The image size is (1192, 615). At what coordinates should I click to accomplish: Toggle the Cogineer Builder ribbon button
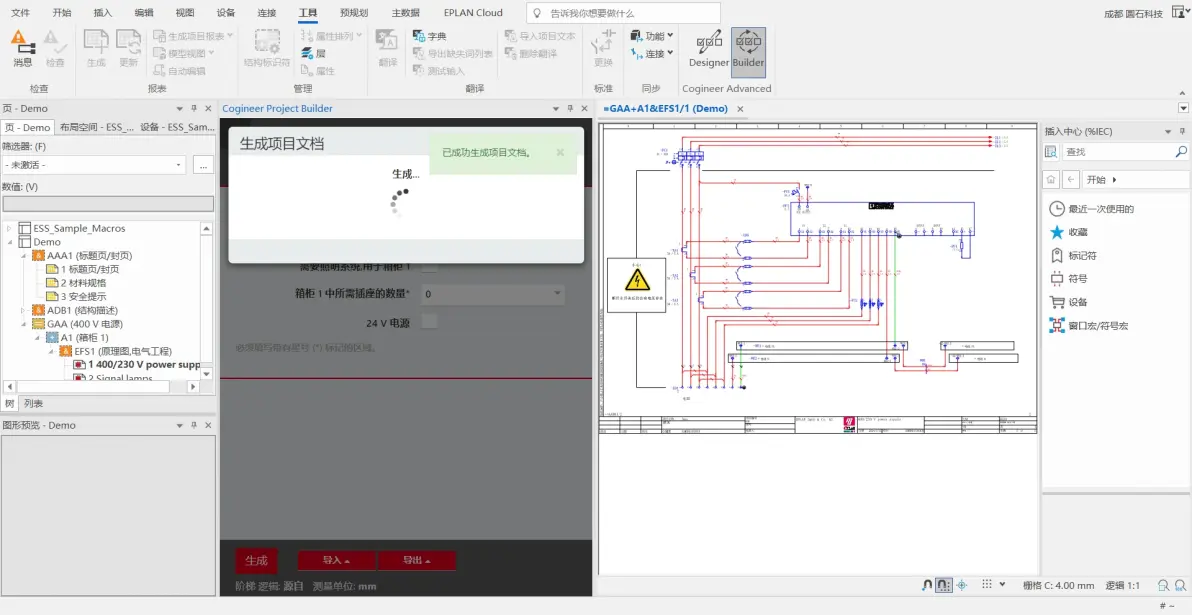pyautogui.click(x=748, y=52)
